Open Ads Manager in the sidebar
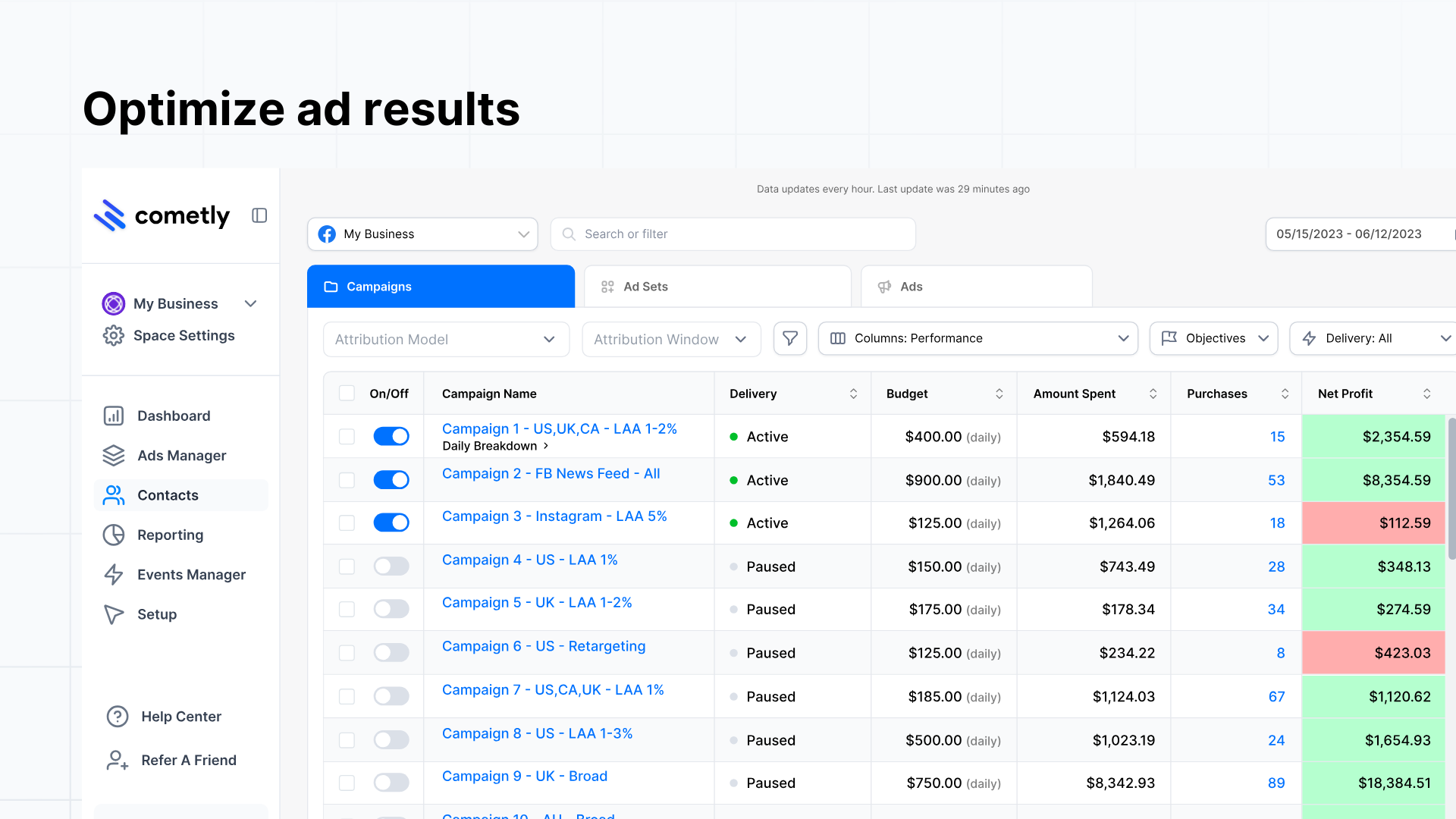The image size is (1456, 819). click(181, 455)
